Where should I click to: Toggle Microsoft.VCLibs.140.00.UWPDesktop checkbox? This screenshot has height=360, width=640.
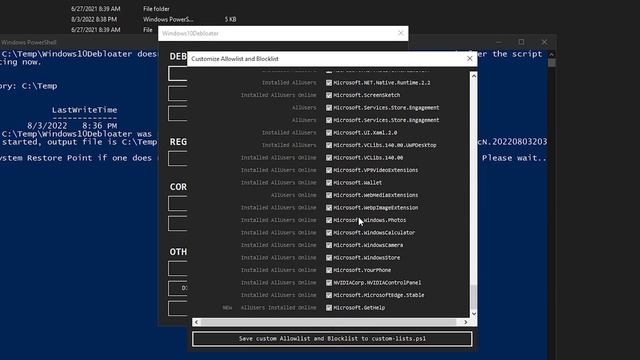coord(329,145)
